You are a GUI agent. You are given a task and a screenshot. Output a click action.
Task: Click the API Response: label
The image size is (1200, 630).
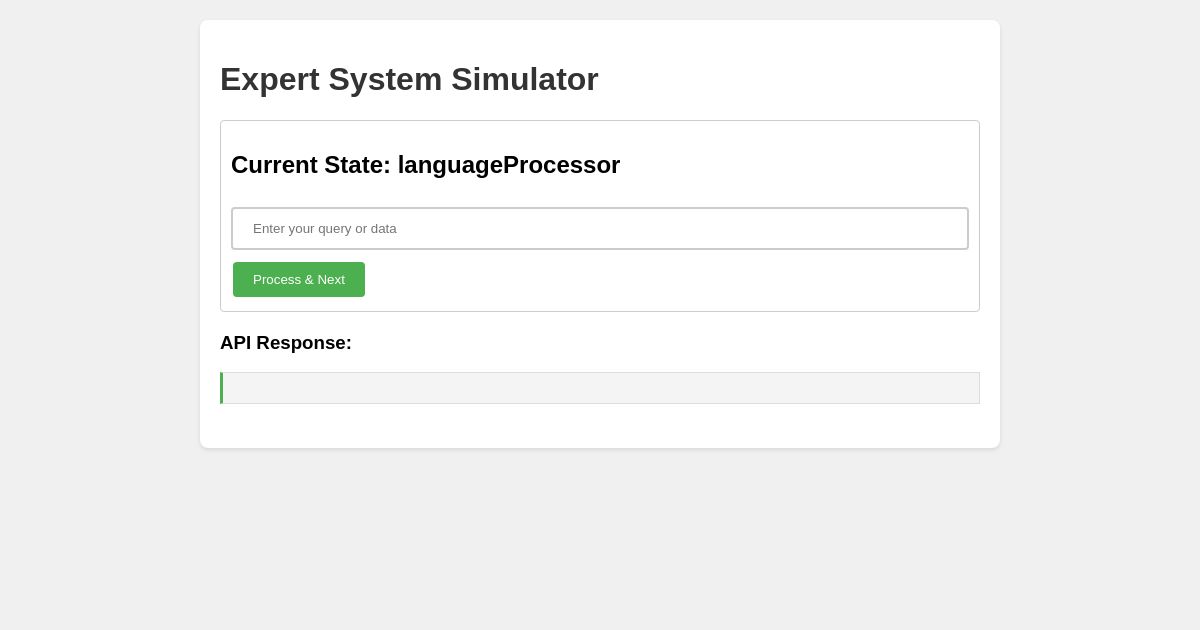pos(286,343)
